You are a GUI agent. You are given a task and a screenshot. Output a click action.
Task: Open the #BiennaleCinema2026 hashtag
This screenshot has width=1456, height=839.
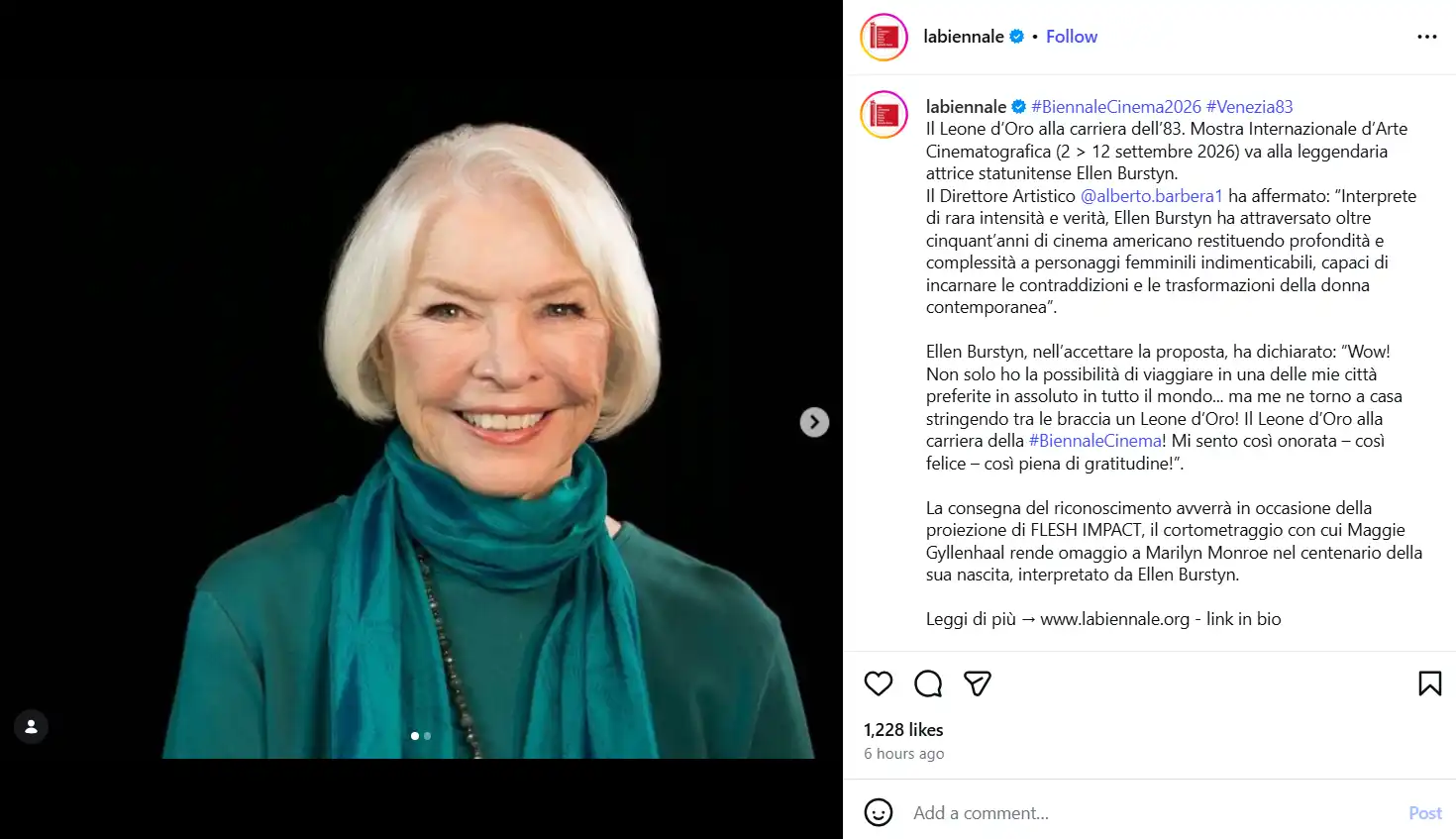(x=1116, y=107)
